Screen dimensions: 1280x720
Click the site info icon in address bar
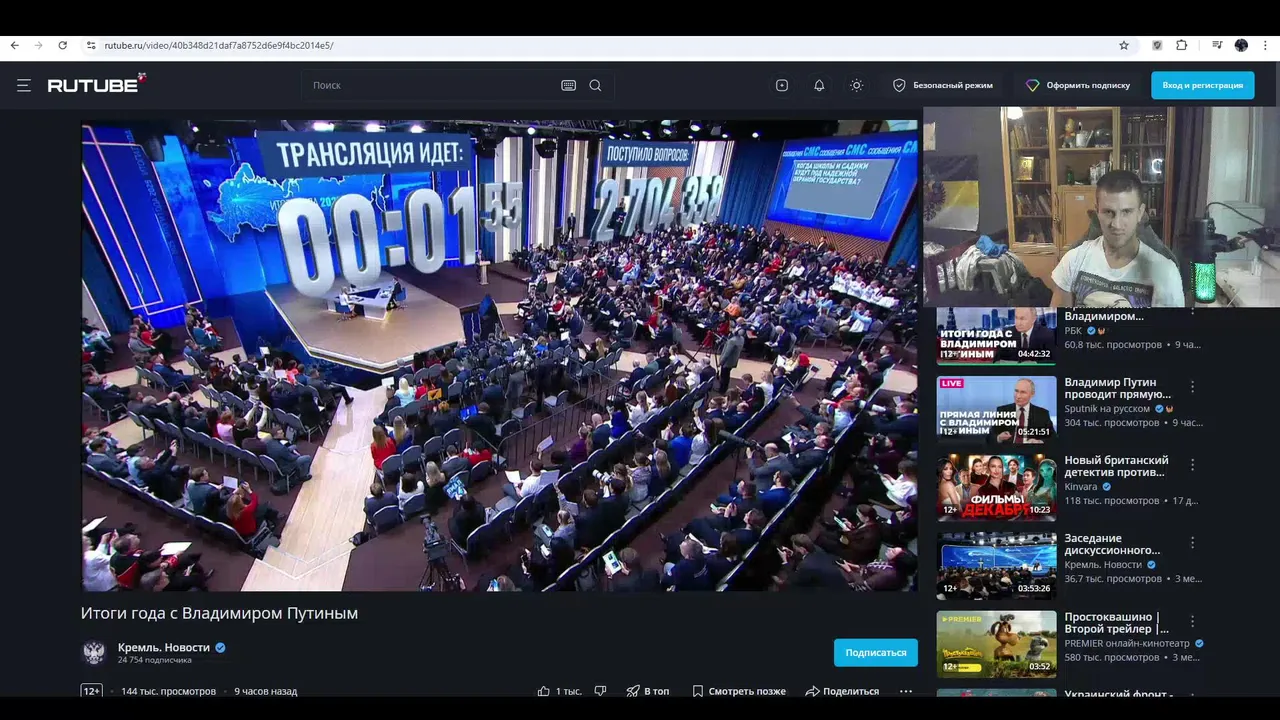(91, 45)
